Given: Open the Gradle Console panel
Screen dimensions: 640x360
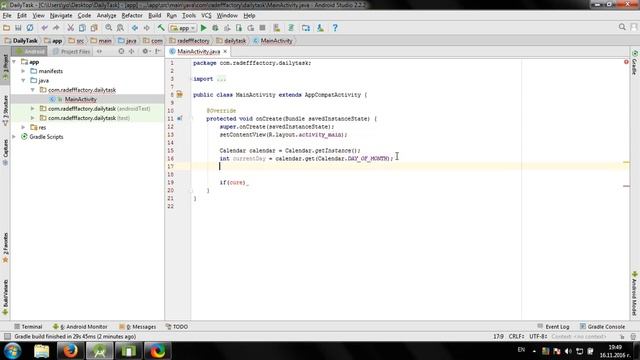Looking at the screenshot, I should [x=602, y=327].
